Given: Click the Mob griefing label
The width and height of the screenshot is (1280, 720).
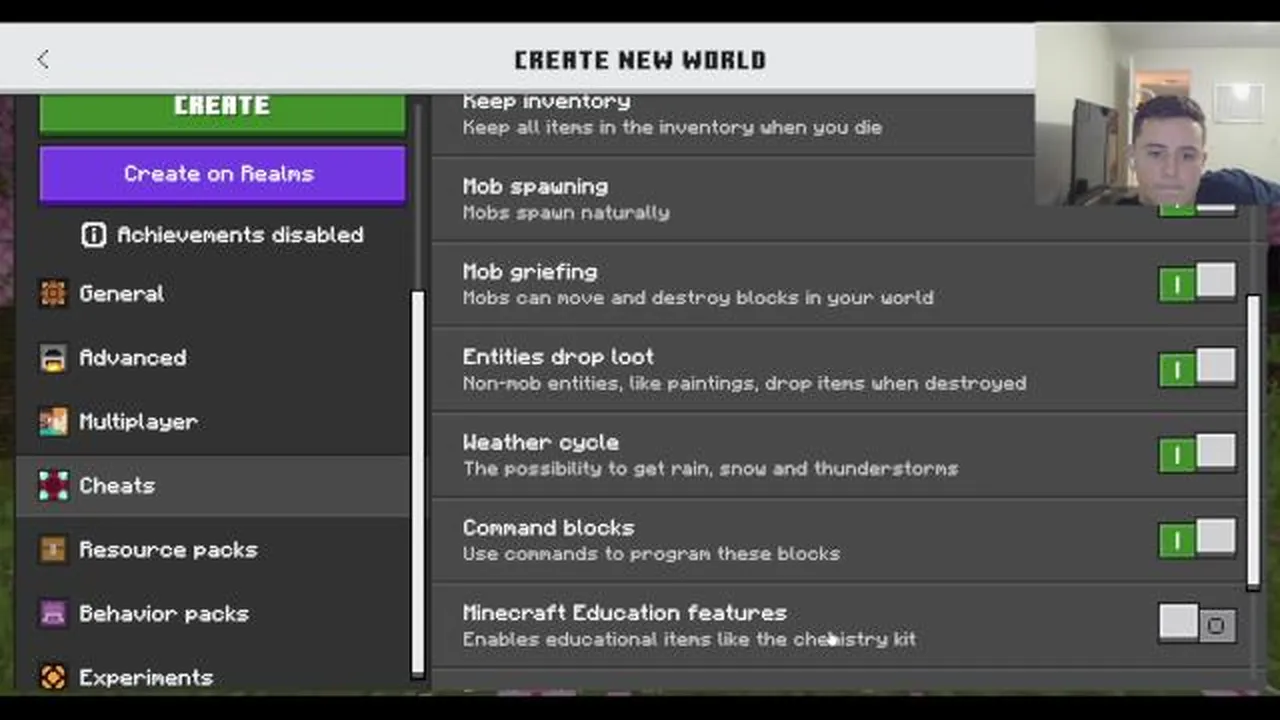Looking at the screenshot, I should coord(530,272).
